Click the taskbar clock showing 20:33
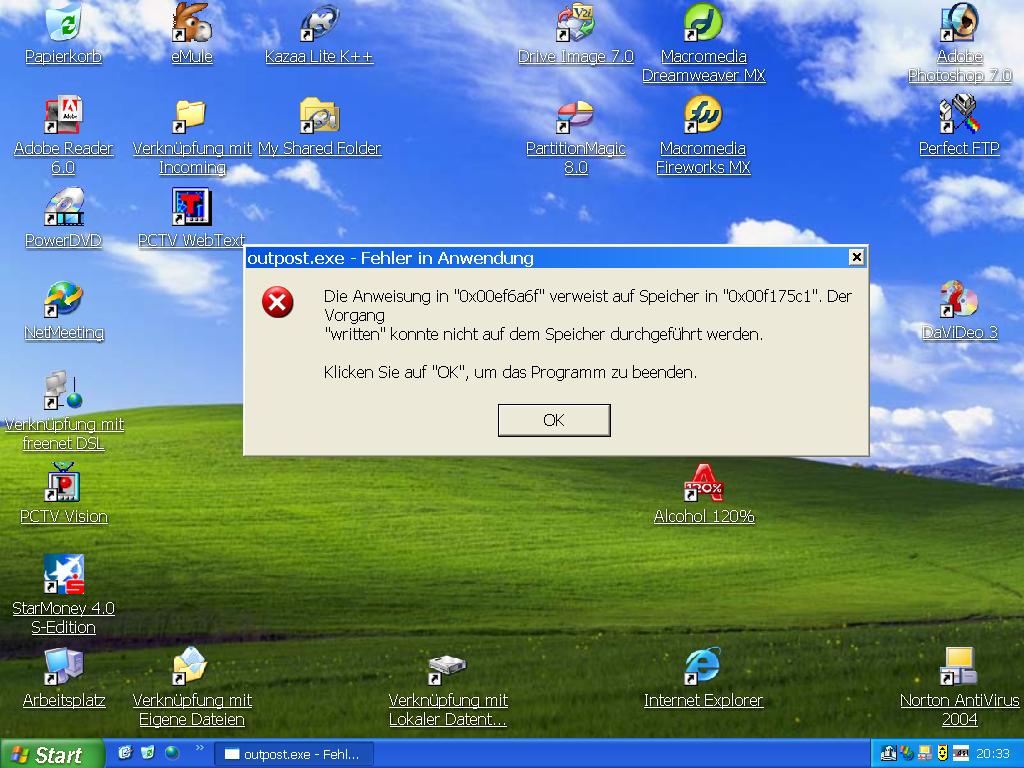1024x768 pixels. (993, 754)
